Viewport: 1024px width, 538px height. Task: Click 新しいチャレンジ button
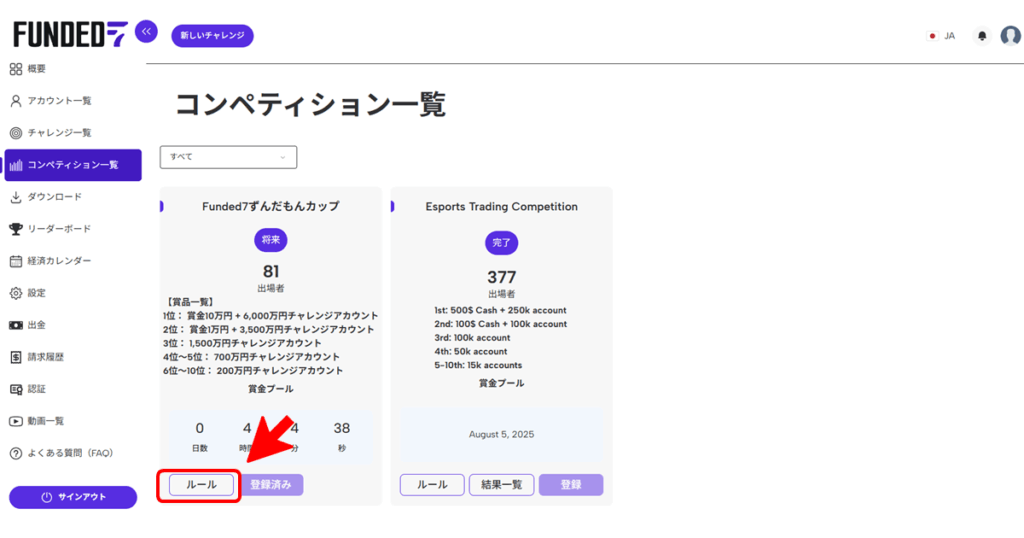pos(212,36)
